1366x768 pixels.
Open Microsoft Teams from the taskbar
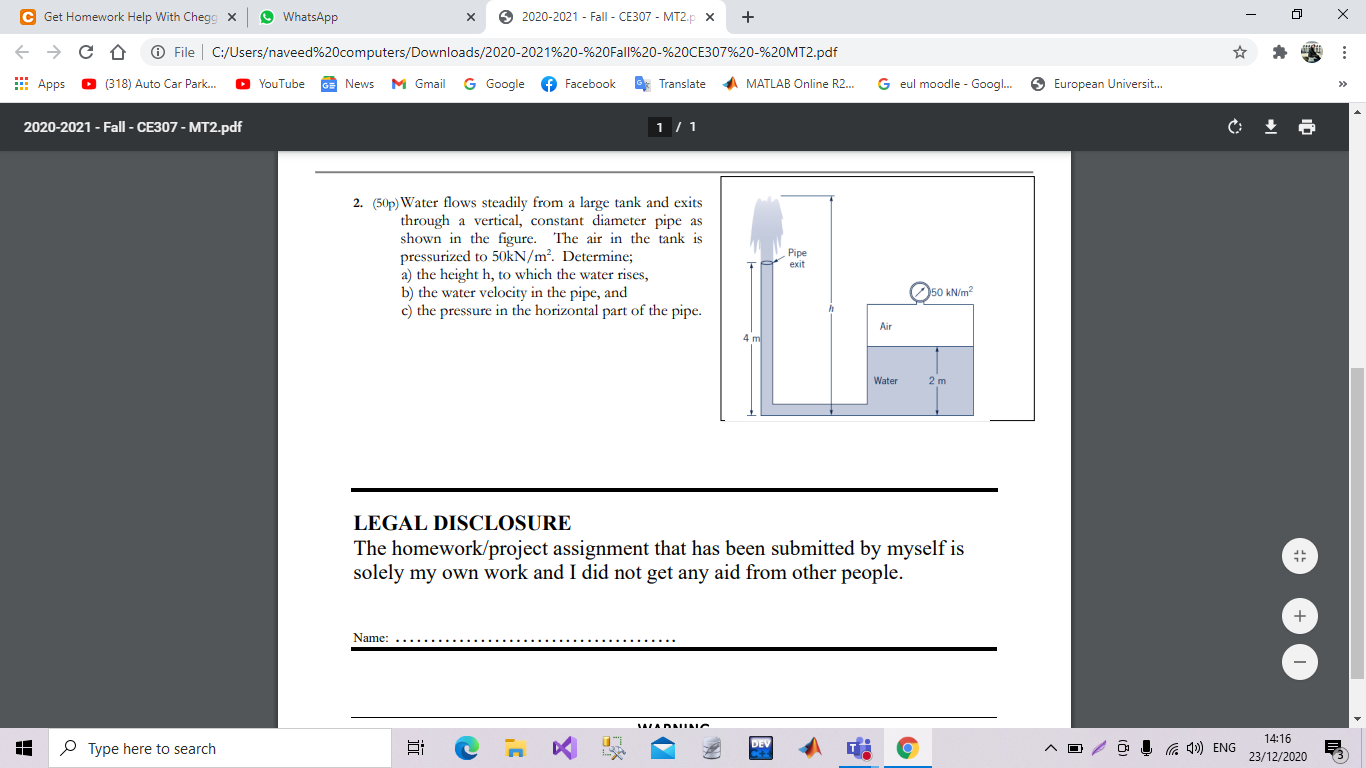(x=858, y=748)
